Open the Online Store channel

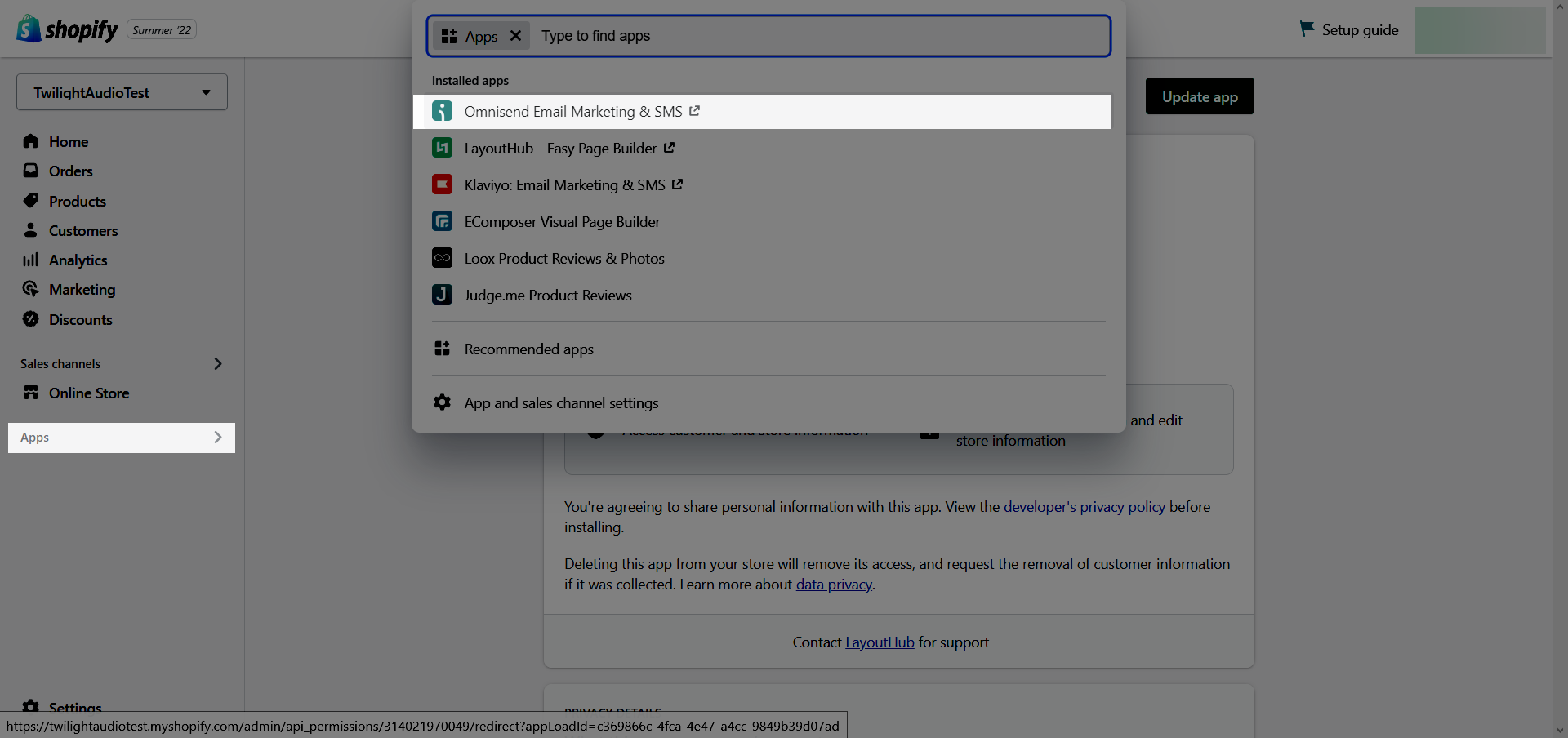tap(89, 393)
